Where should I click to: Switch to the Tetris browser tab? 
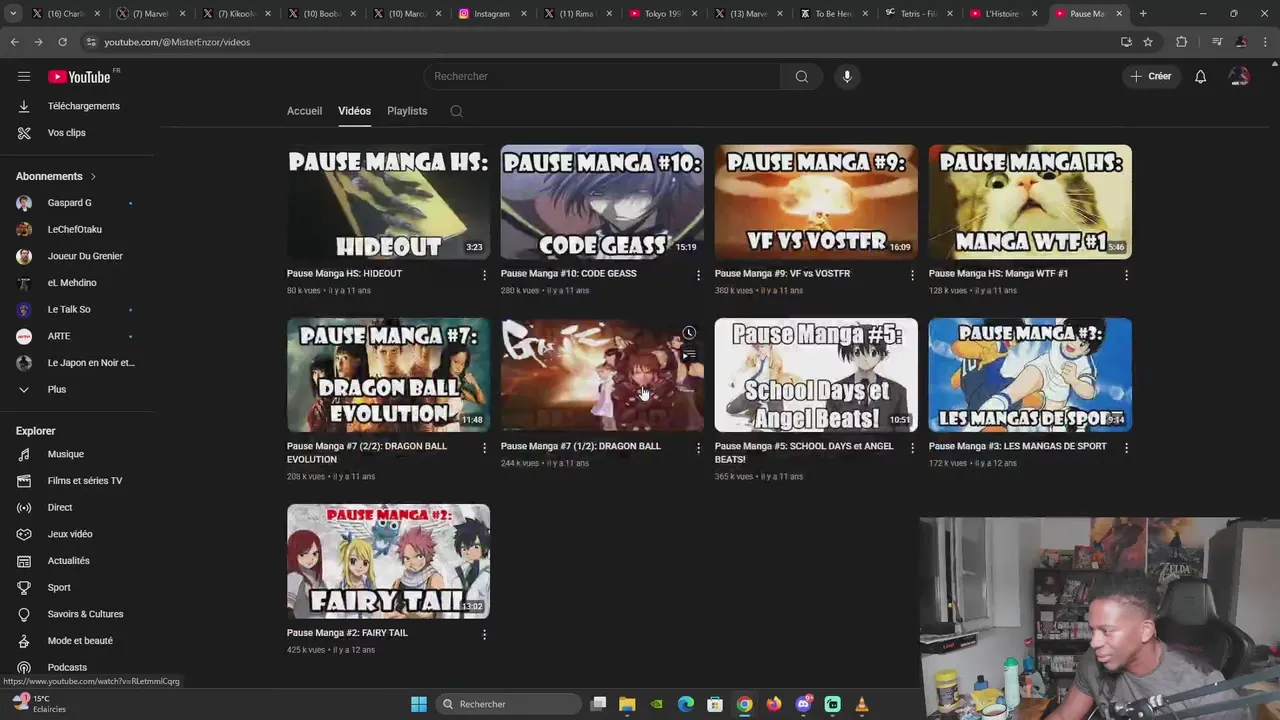pyautogui.click(x=918, y=14)
